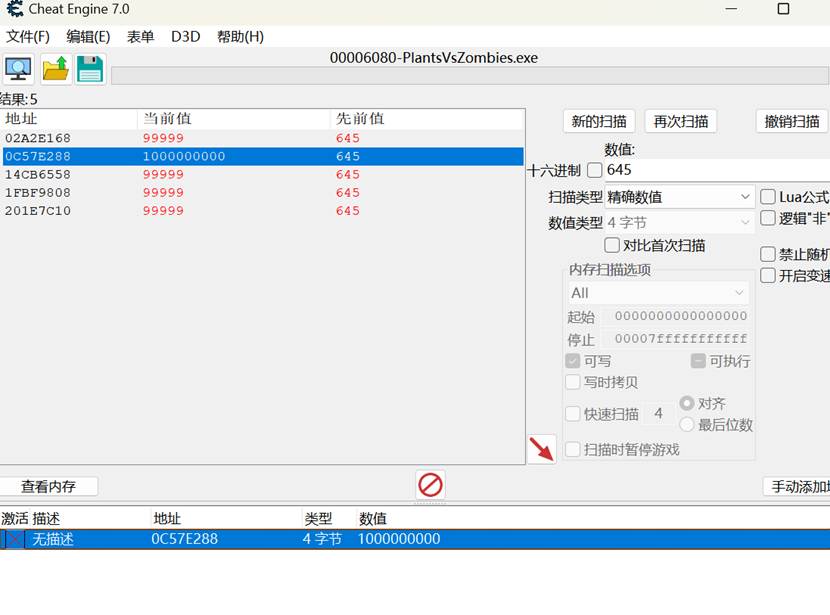Click the 手动添加 address button
Screen dimensions: 830x615
[x=797, y=486]
